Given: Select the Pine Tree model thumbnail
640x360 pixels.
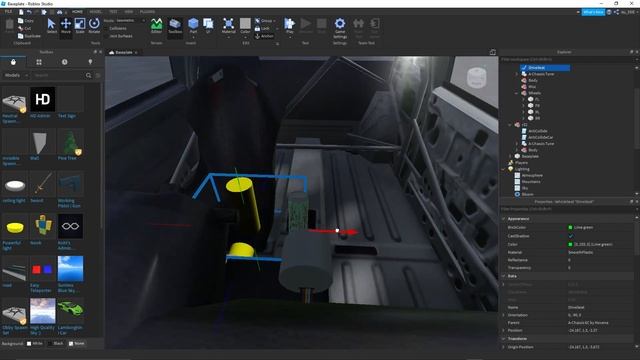Looking at the screenshot, I should (x=70, y=142).
